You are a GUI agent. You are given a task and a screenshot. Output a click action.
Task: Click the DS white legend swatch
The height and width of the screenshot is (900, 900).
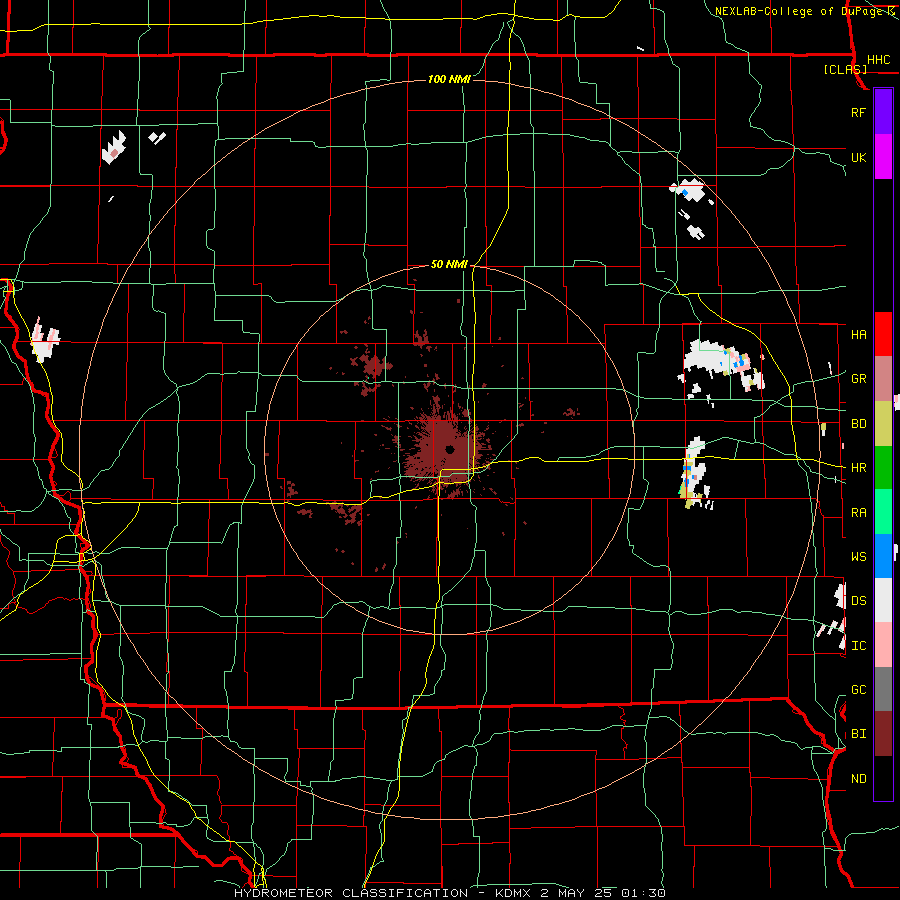[x=883, y=600]
